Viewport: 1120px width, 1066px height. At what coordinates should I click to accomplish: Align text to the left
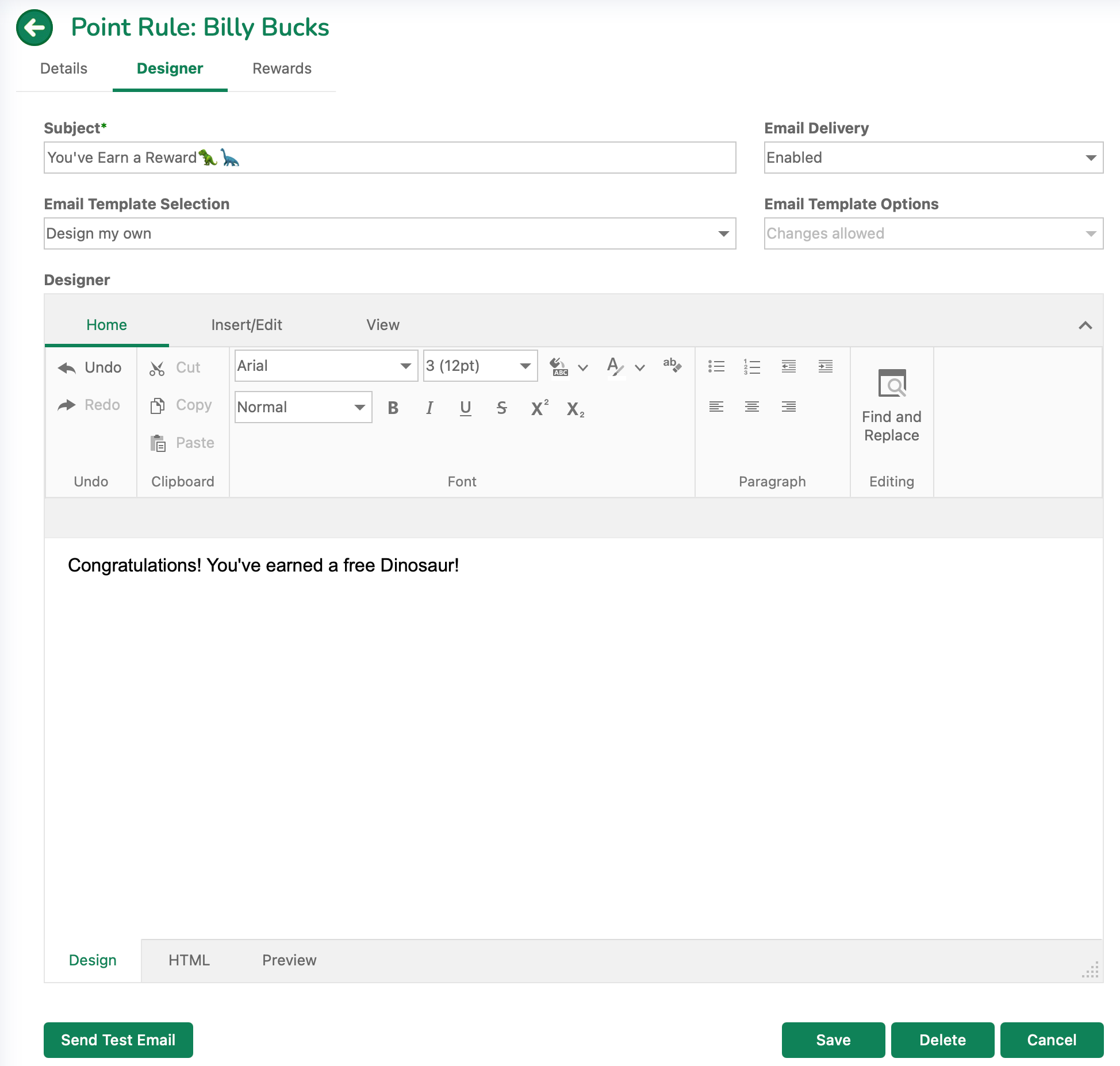pos(716,407)
